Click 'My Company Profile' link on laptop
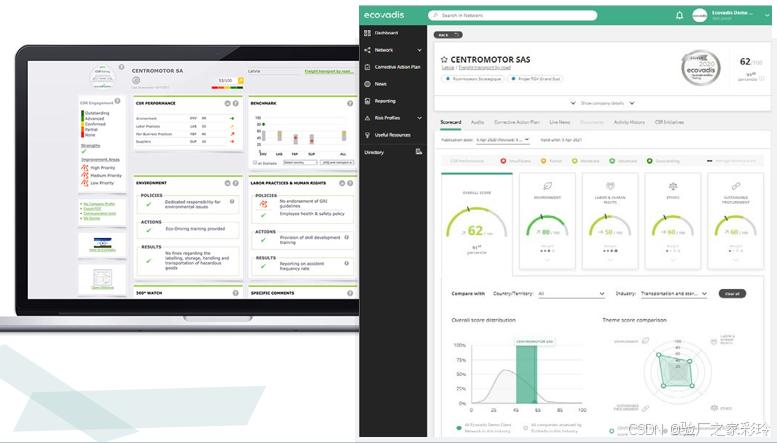The height and width of the screenshot is (443, 777). pyautogui.click(x=99, y=204)
